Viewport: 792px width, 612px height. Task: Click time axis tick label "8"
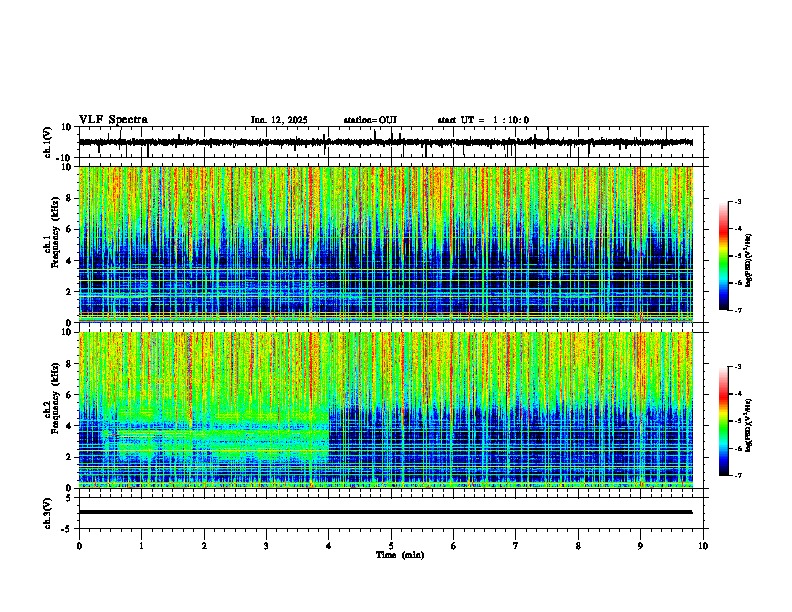578,546
